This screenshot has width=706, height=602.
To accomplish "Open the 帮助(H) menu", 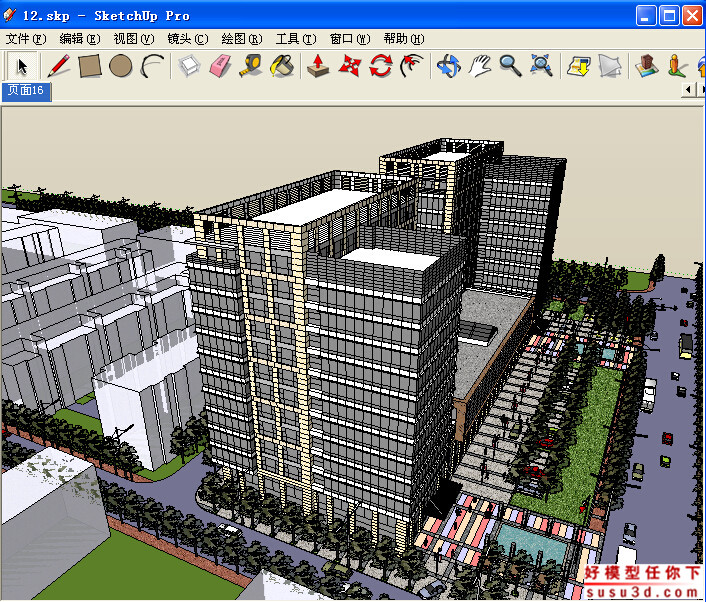I will point(404,39).
